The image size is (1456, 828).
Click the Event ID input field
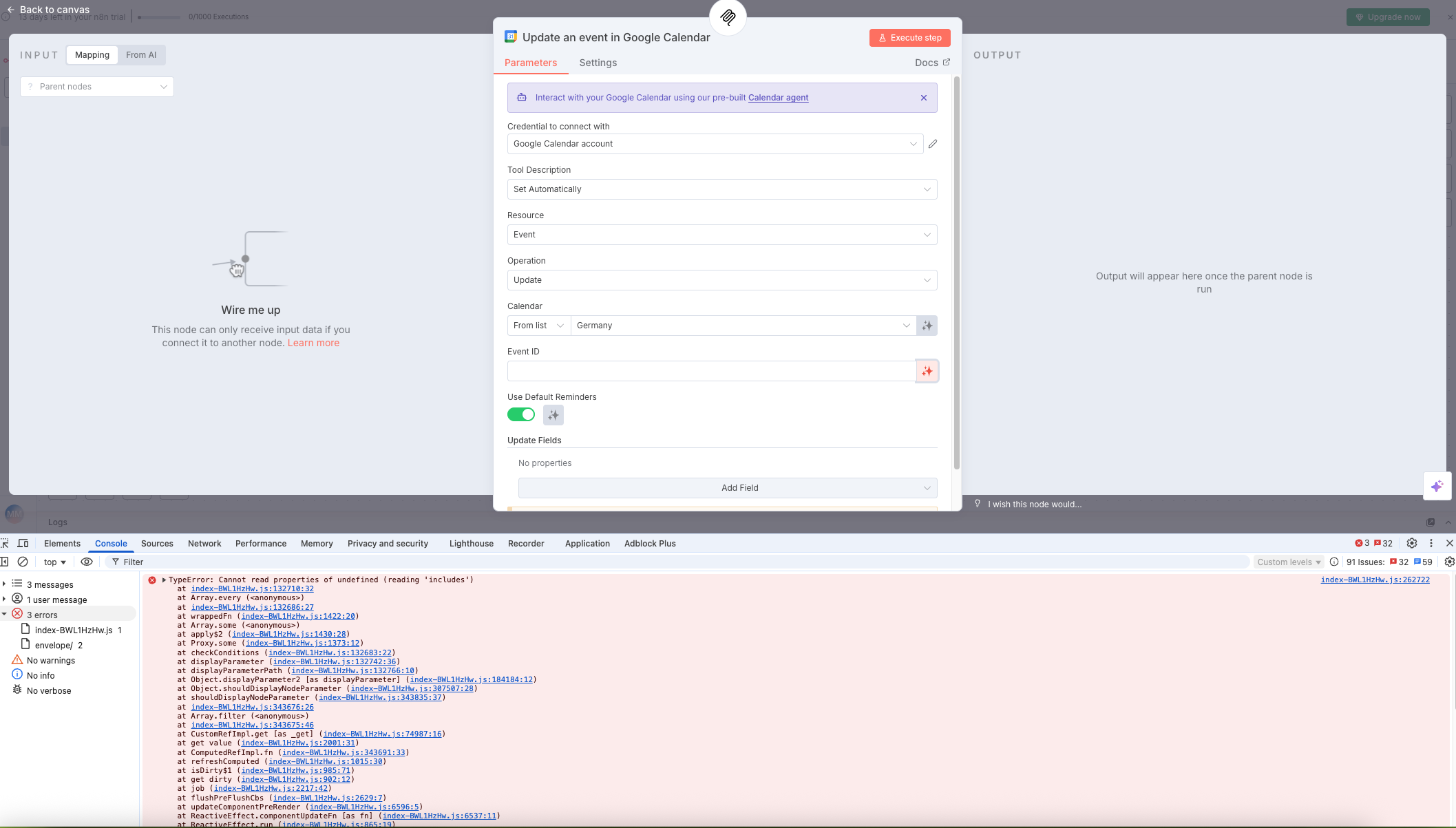click(x=710, y=371)
